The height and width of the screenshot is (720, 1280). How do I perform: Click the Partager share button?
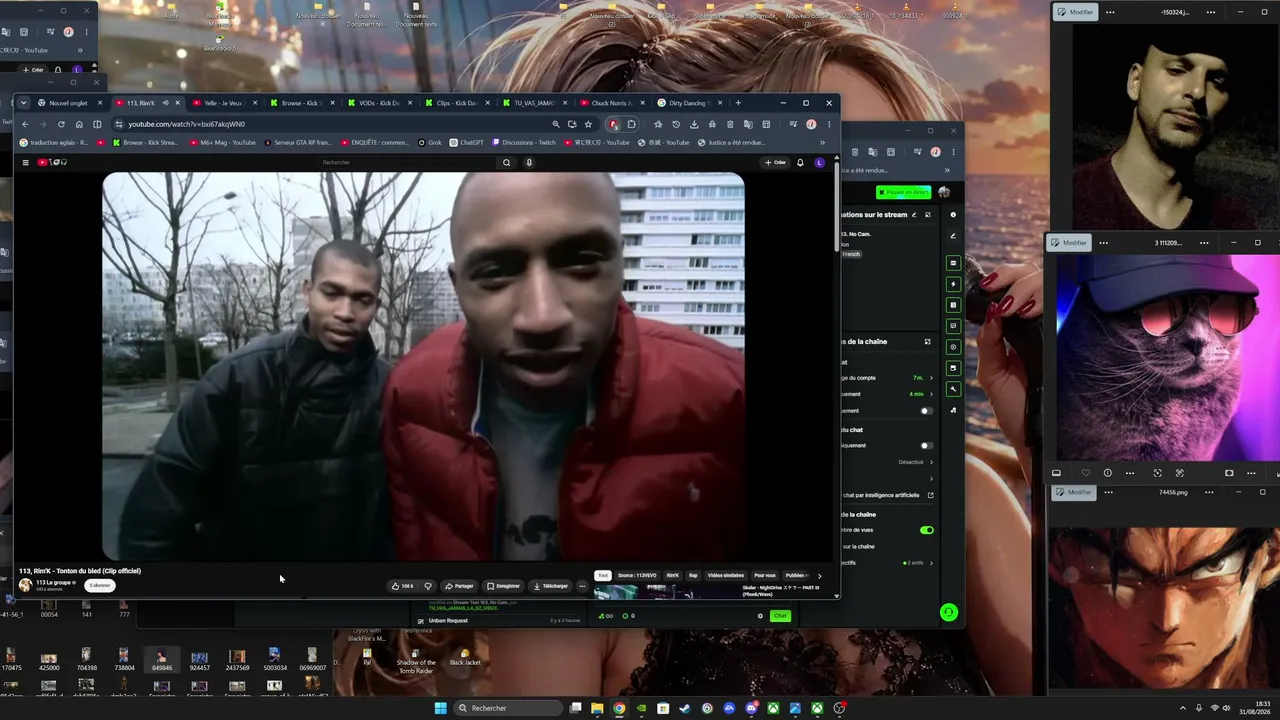[460, 586]
